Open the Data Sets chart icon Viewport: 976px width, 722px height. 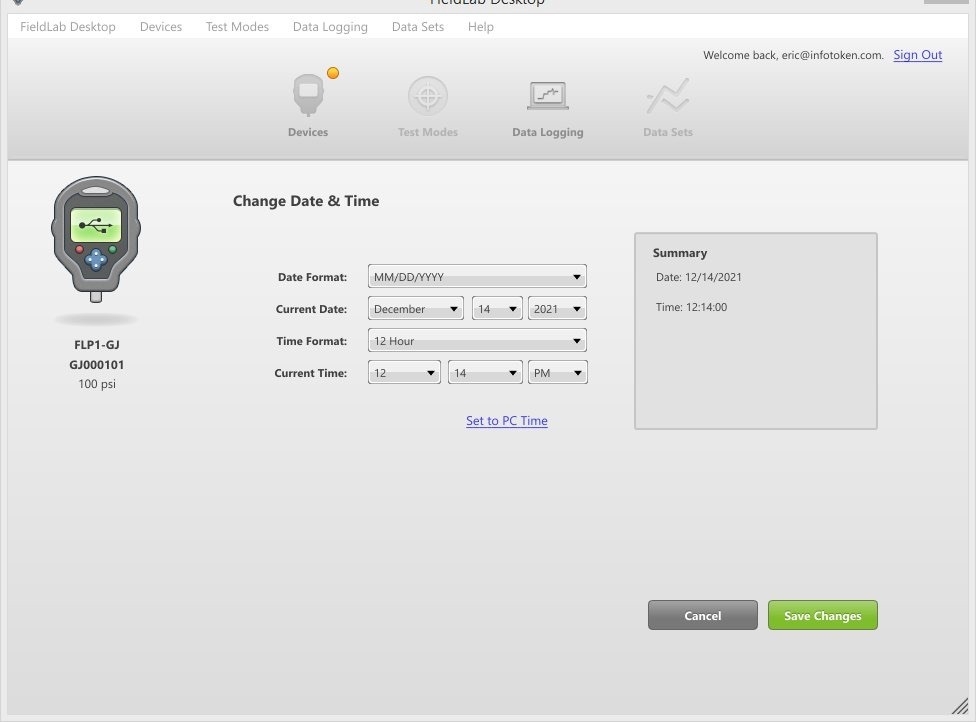pyautogui.click(x=668, y=96)
